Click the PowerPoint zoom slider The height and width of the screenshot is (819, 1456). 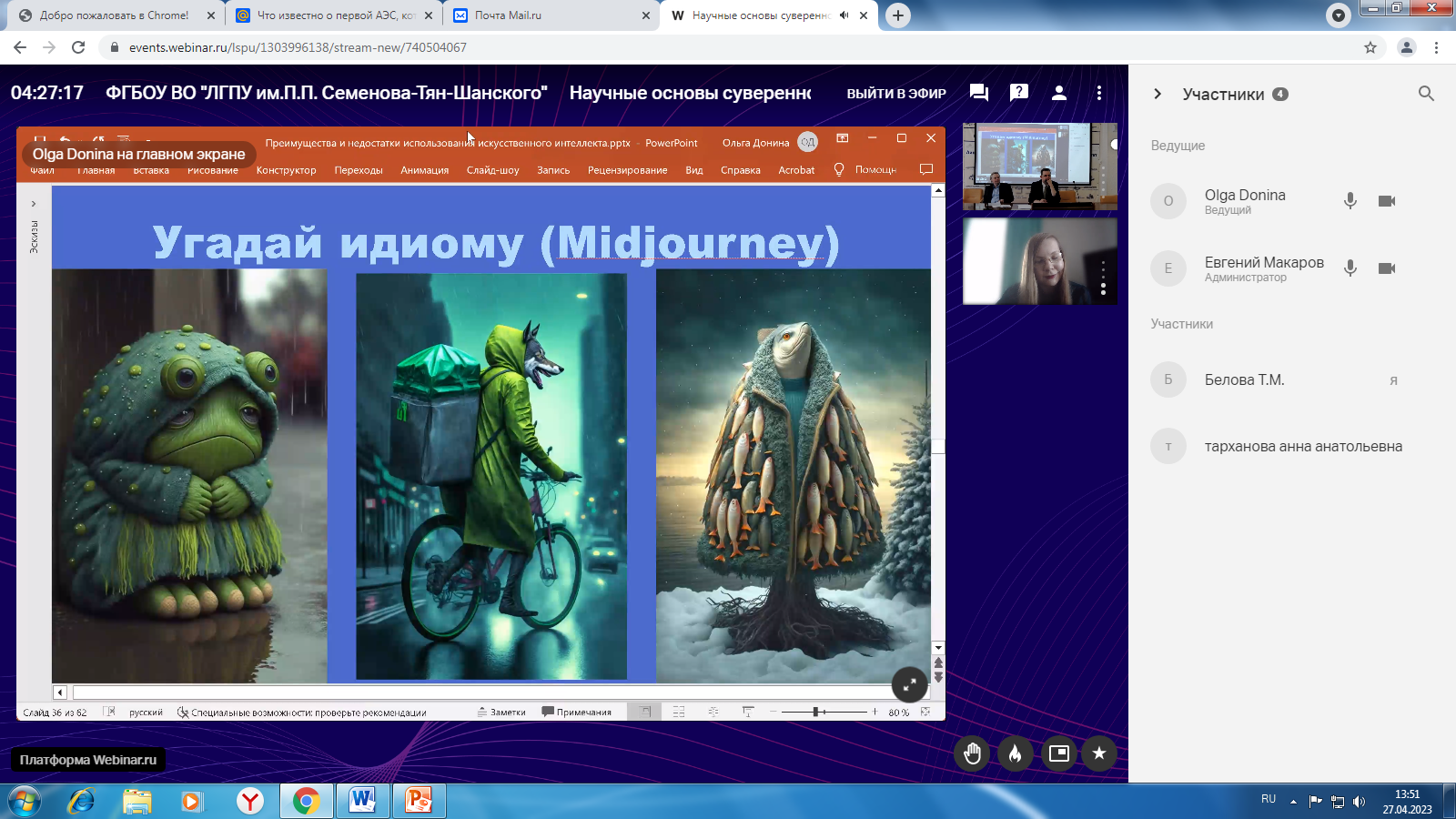[824, 712]
